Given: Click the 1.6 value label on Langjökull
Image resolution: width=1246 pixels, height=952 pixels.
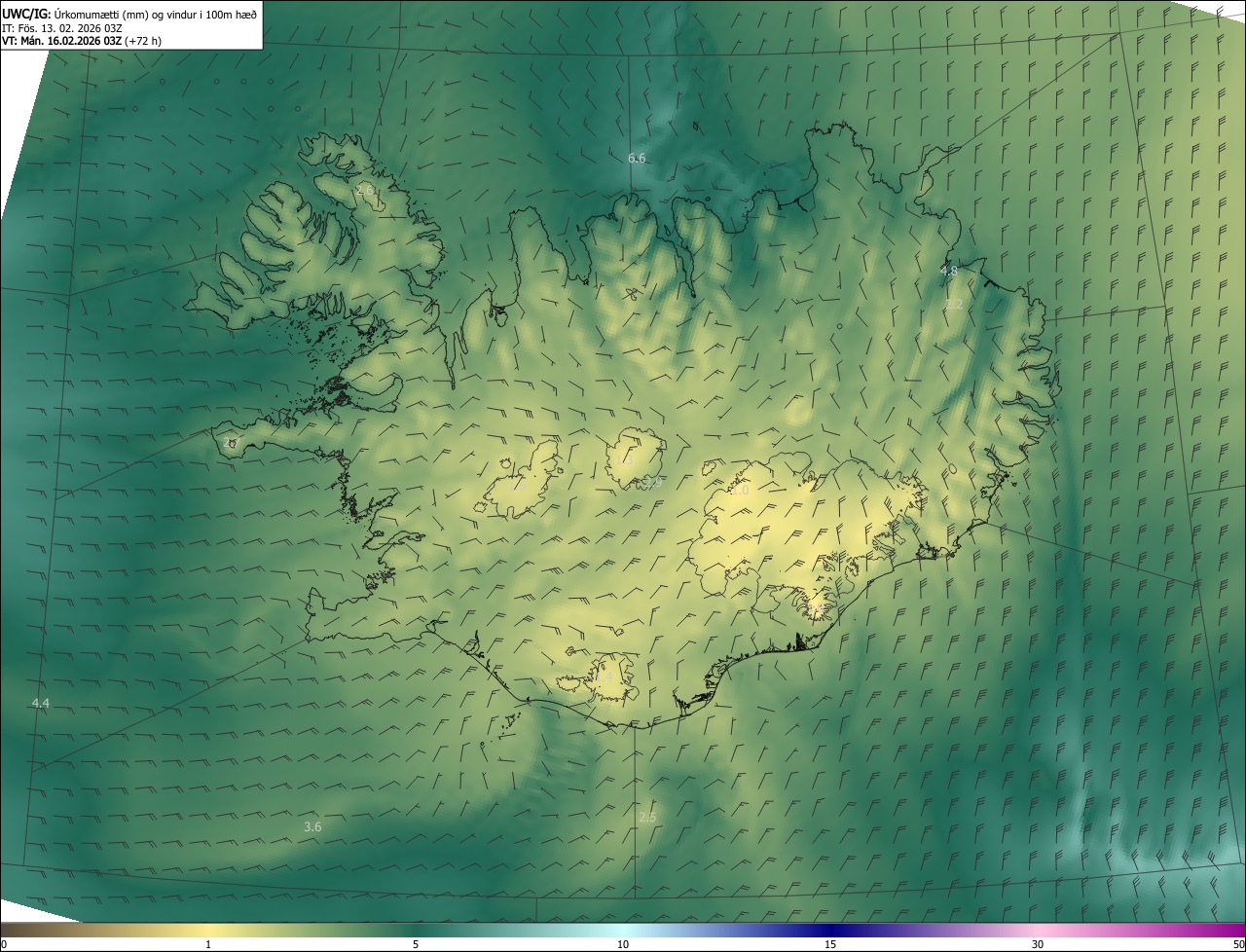Looking at the screenshot, I should coord(520,484).
